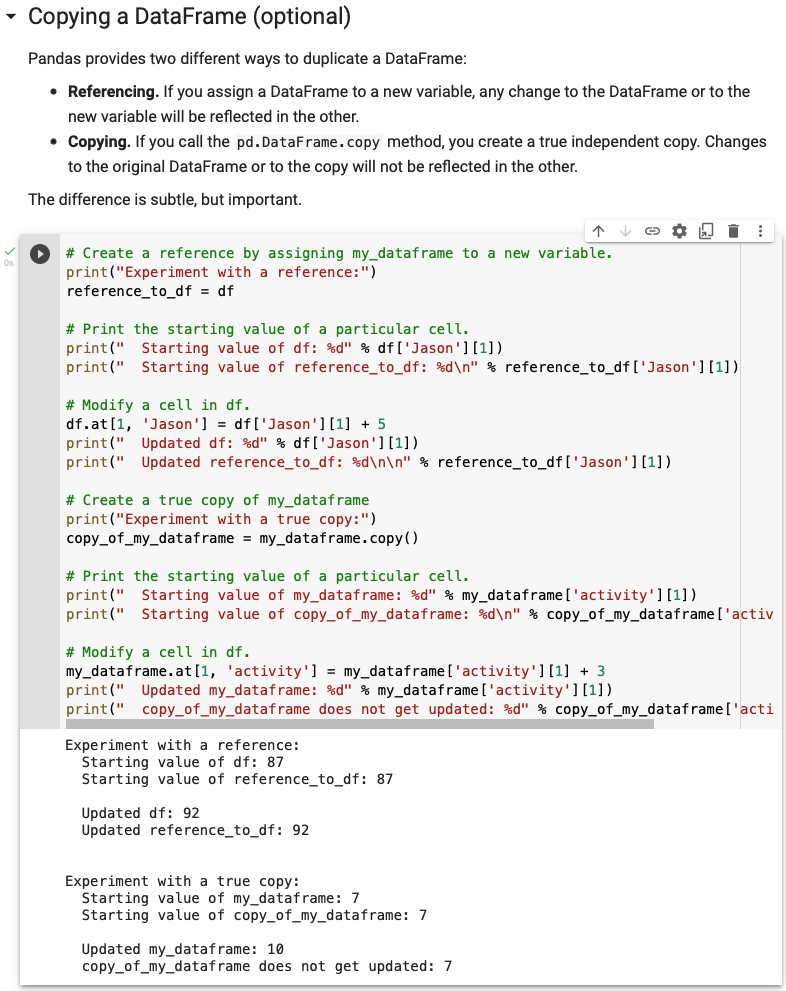Click line print("Experiment with a reference:")

tap(221, 272)
